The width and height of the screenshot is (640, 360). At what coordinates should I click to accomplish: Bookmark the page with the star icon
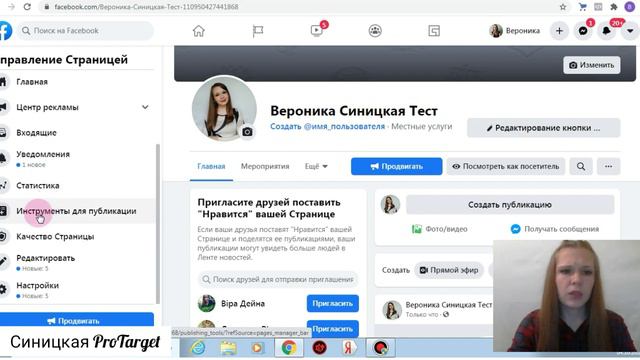563,7
